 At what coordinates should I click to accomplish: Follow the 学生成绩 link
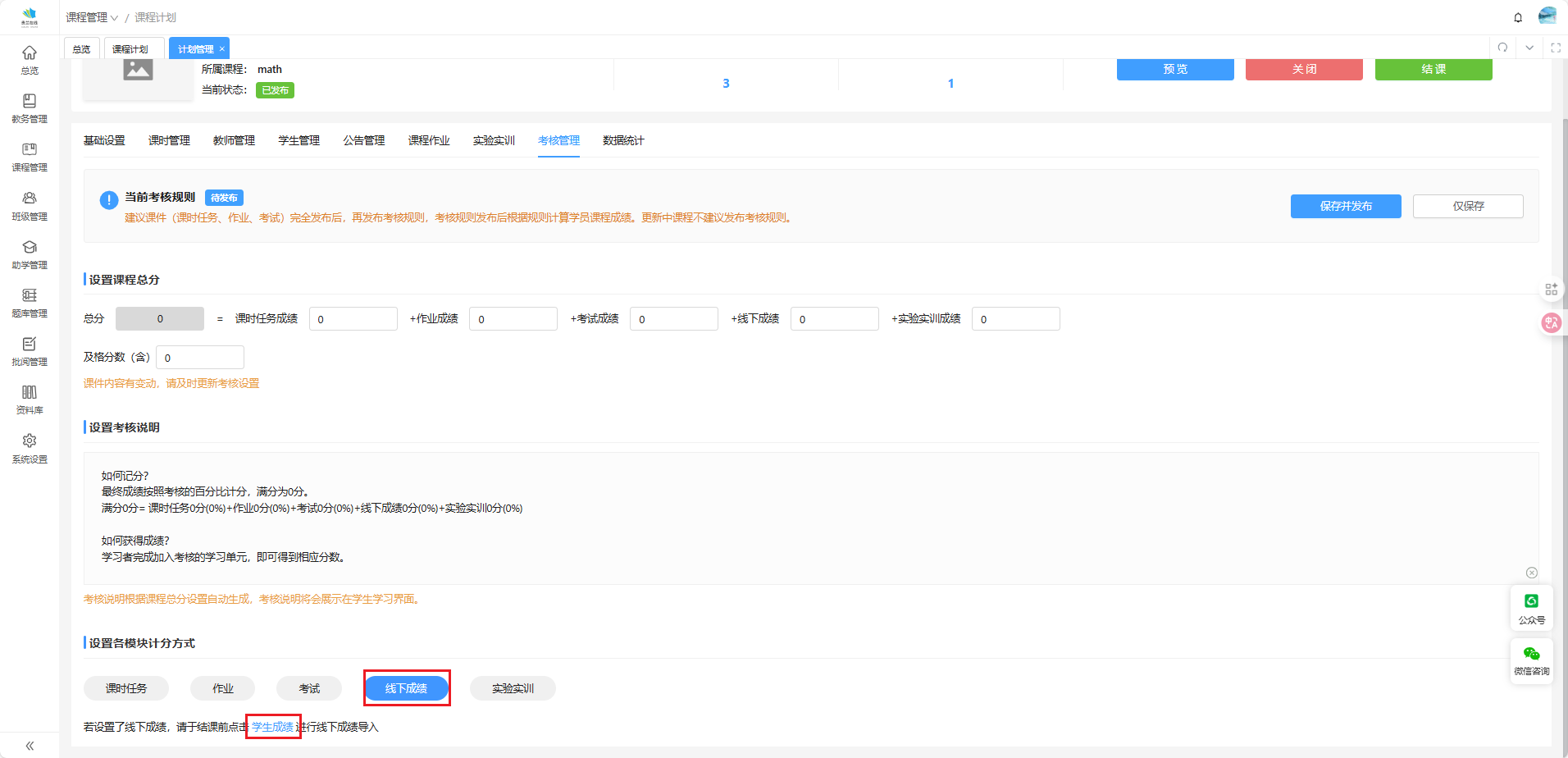coord(272,727)
